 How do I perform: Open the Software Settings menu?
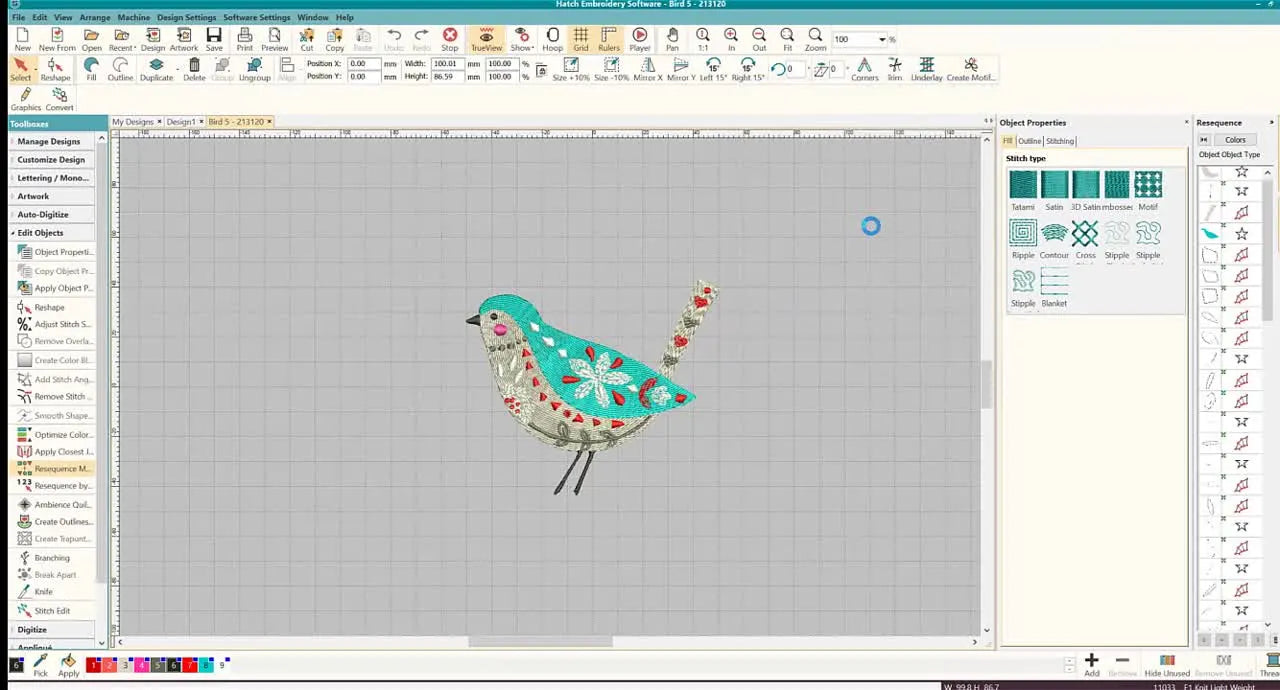coord(256,17)
